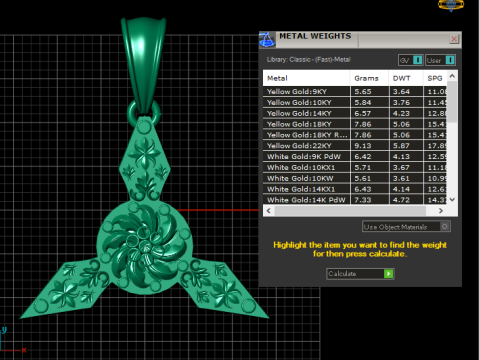Click the SPG column header

tap(435, 78)
